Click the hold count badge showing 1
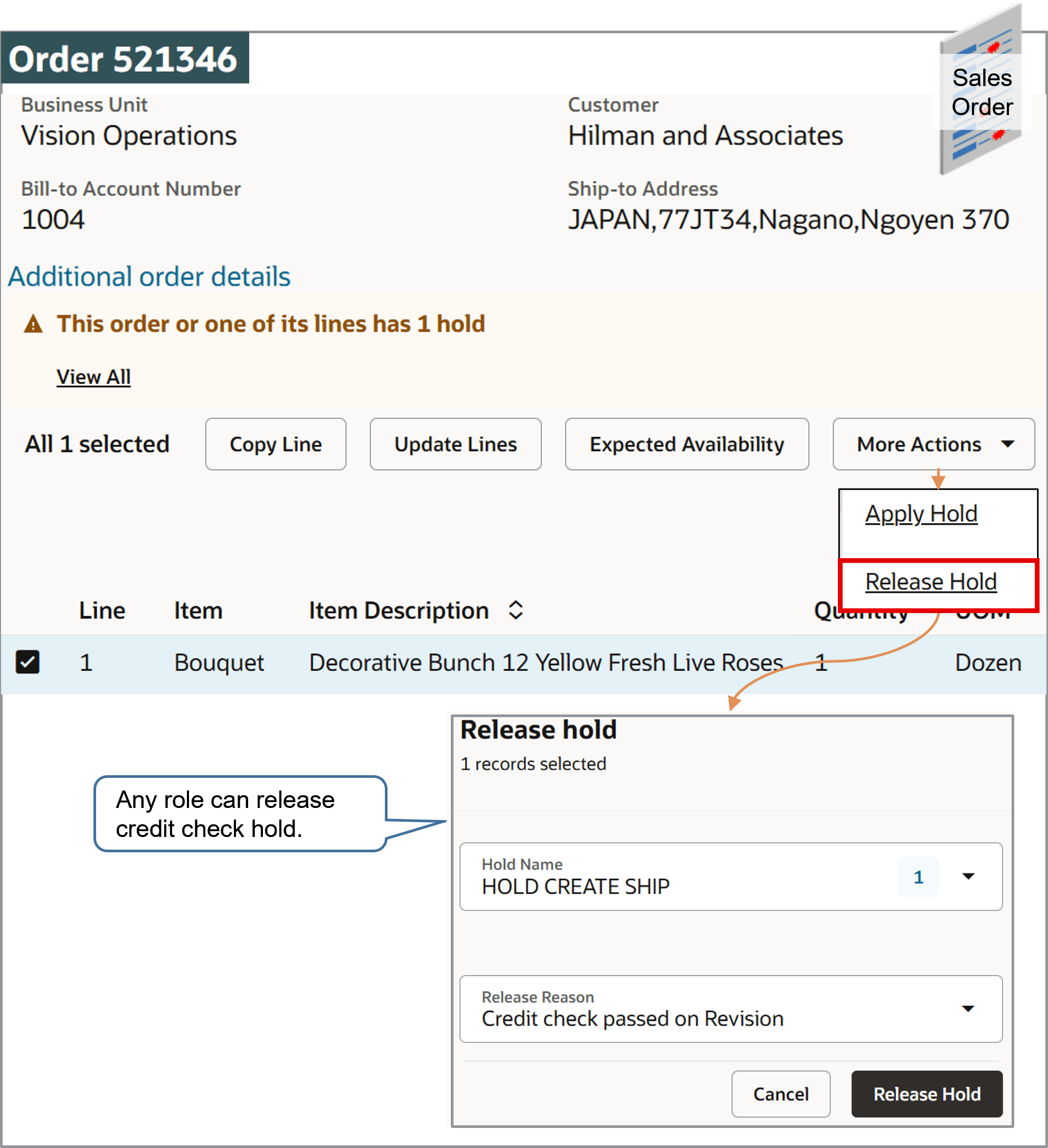This screenshot has height=1148, width=1048. click(x=918, y=877)
